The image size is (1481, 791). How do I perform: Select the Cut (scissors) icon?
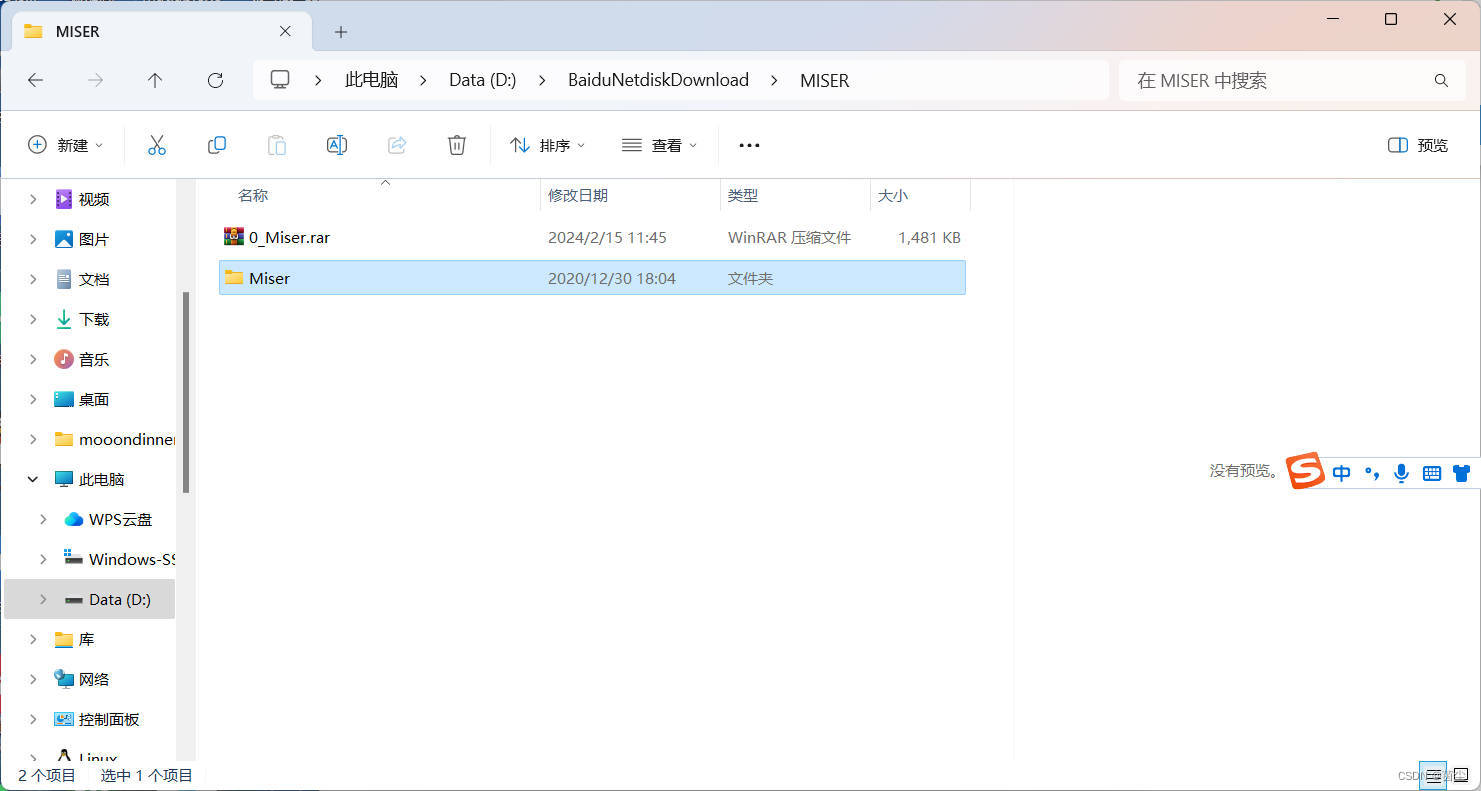157,144
